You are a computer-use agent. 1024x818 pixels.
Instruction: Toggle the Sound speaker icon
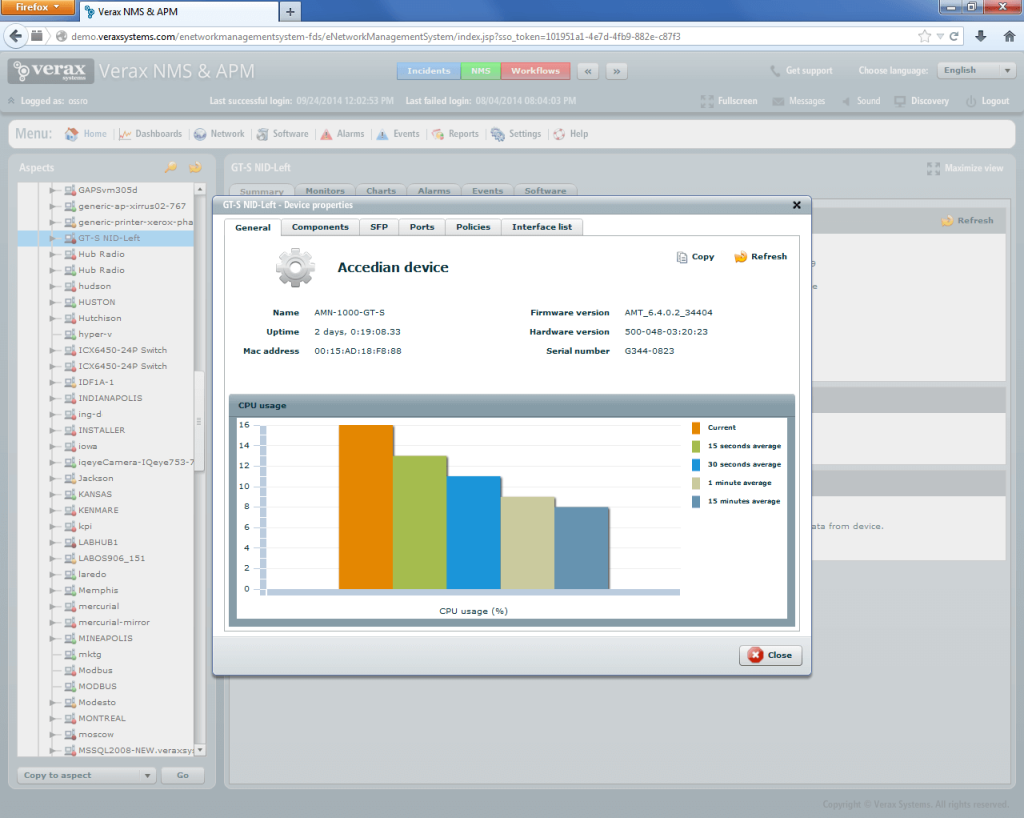(846, 101)
